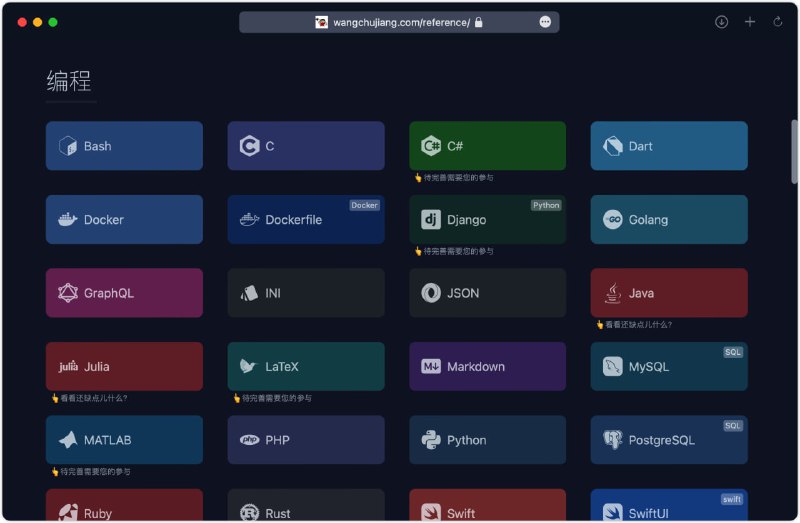The image size is (800, 523).
Task: Click the padlock icon in address bar
Action: pos(479,22)
